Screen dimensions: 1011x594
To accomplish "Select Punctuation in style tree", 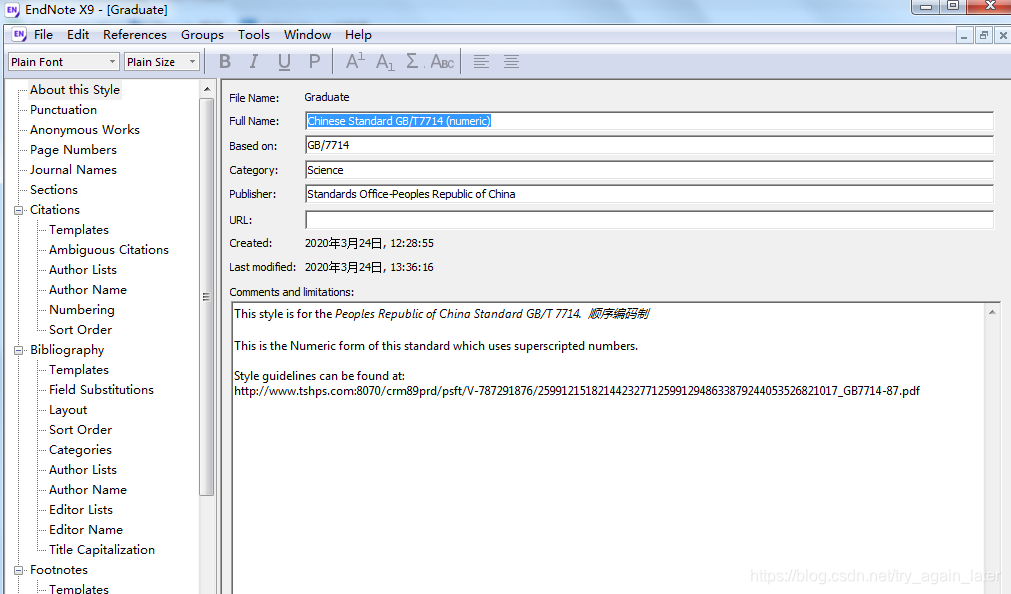I will click(63, 110).
